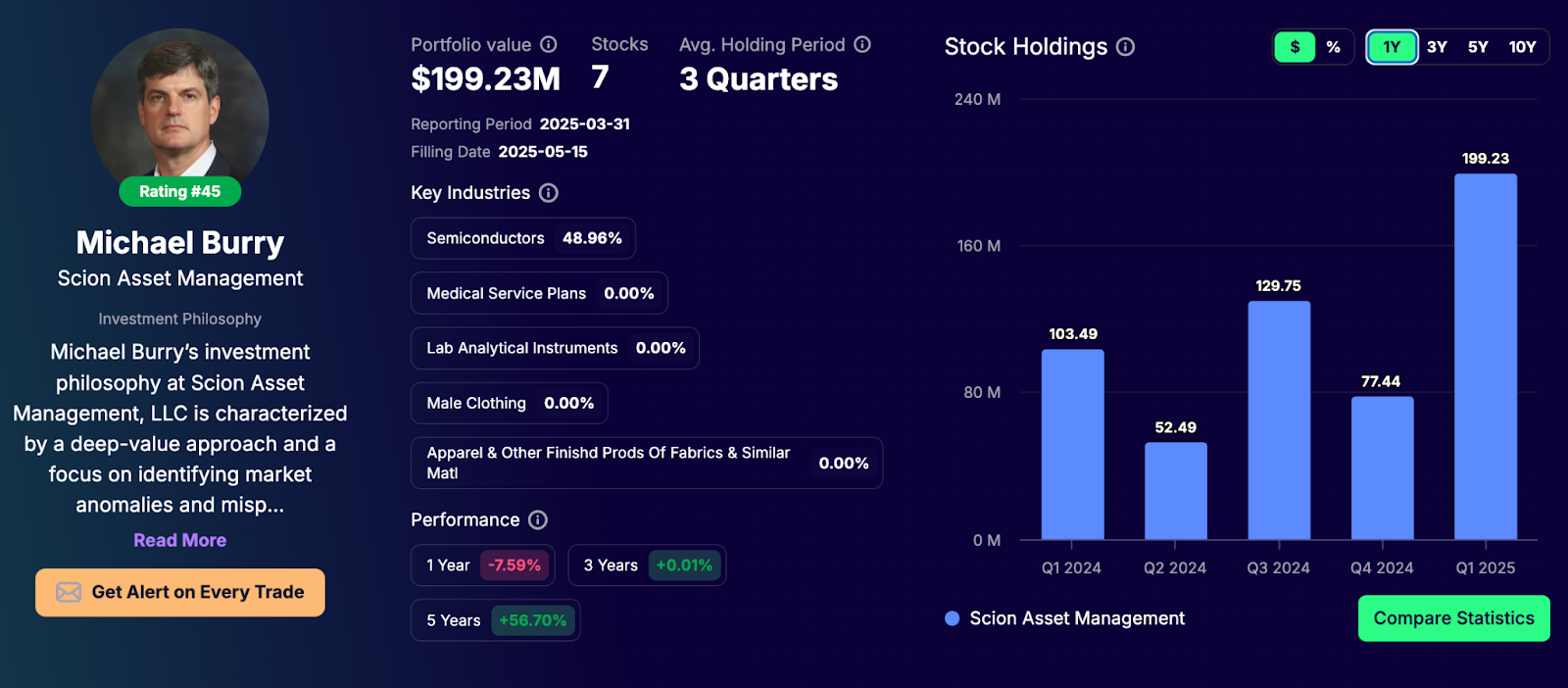Select the Q3 2024 bar labeled 129.75

[1279, 420]
